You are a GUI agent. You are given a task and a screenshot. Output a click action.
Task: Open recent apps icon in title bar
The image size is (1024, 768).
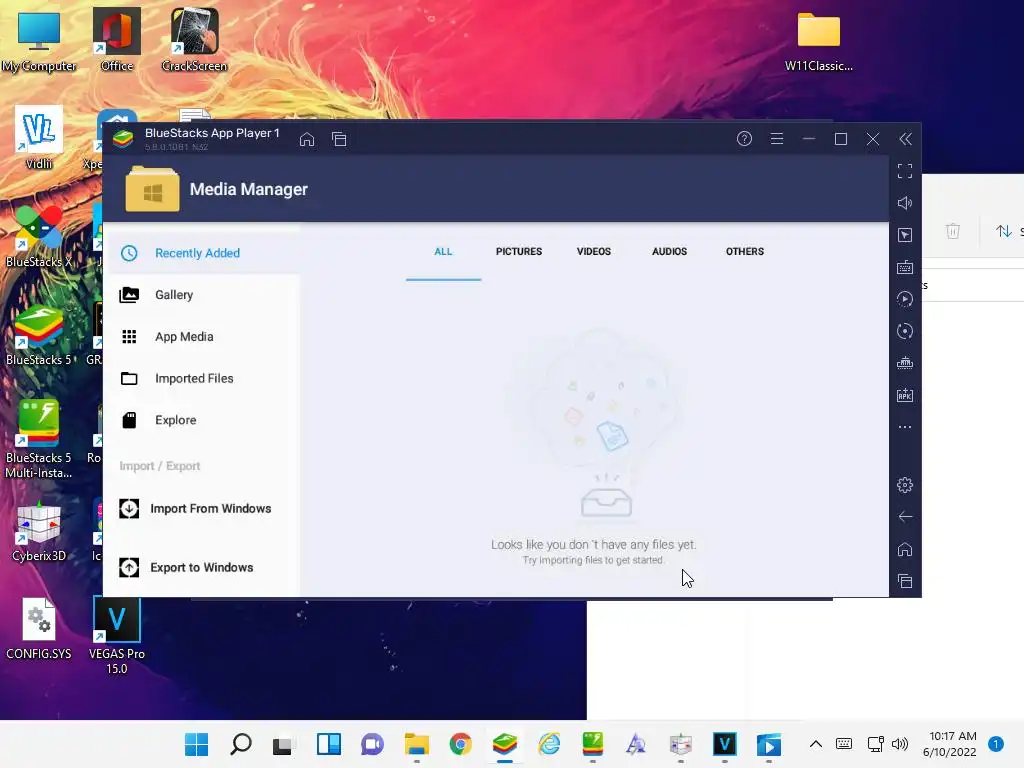coord(339,139)
